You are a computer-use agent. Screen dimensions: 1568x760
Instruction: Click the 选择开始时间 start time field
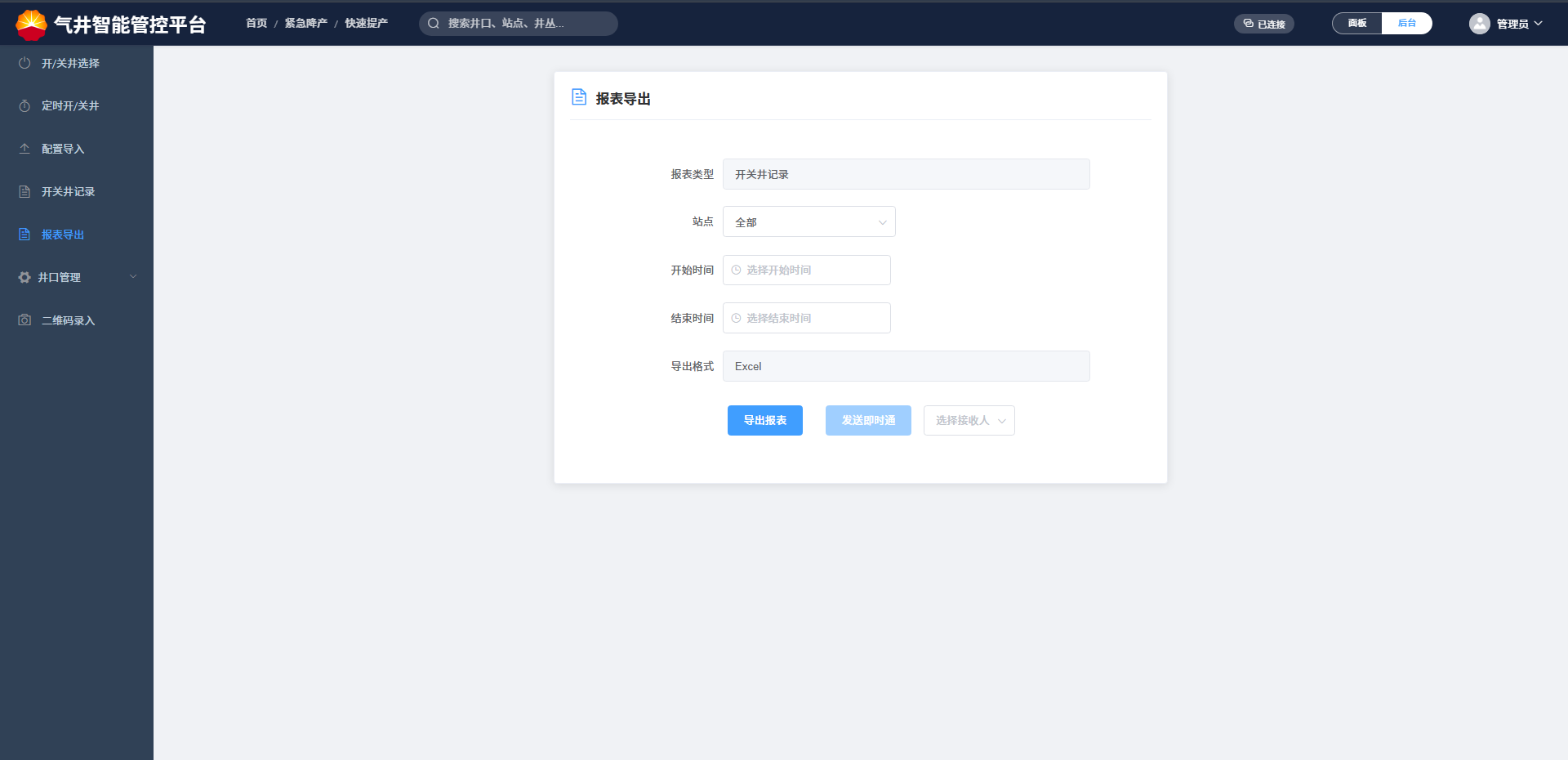click(807, 270)
